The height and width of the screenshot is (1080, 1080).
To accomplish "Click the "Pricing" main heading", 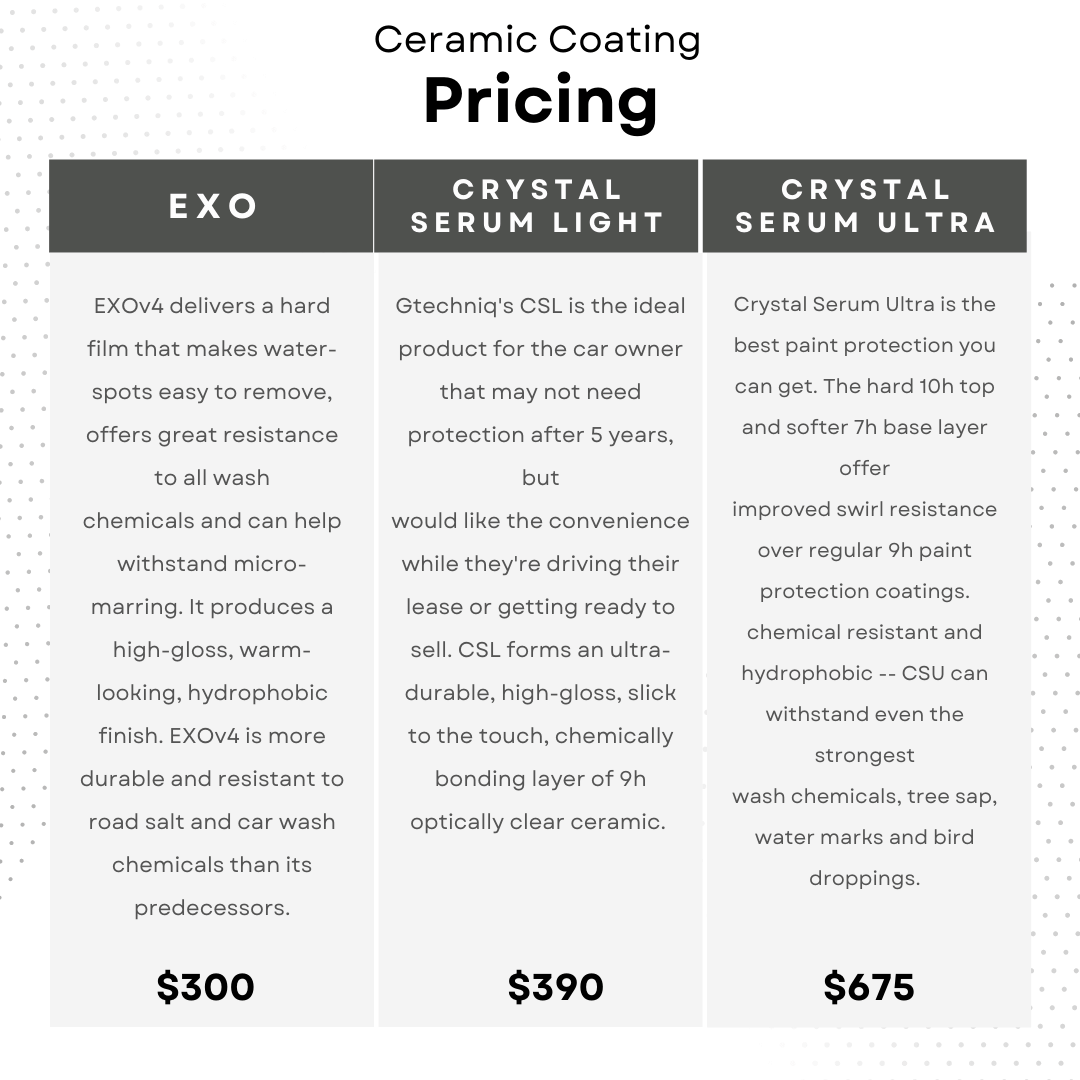I will [x=540, y=101].
